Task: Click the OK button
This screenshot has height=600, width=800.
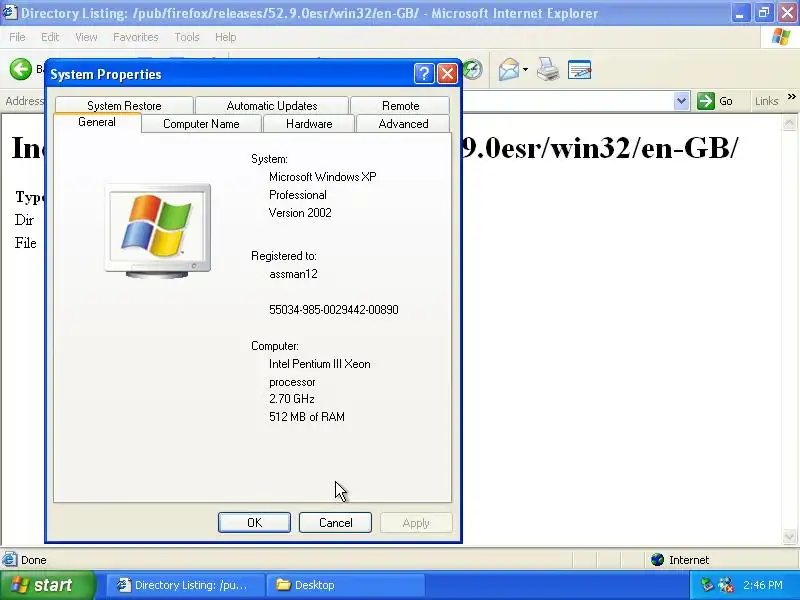Action: (254, 522)
